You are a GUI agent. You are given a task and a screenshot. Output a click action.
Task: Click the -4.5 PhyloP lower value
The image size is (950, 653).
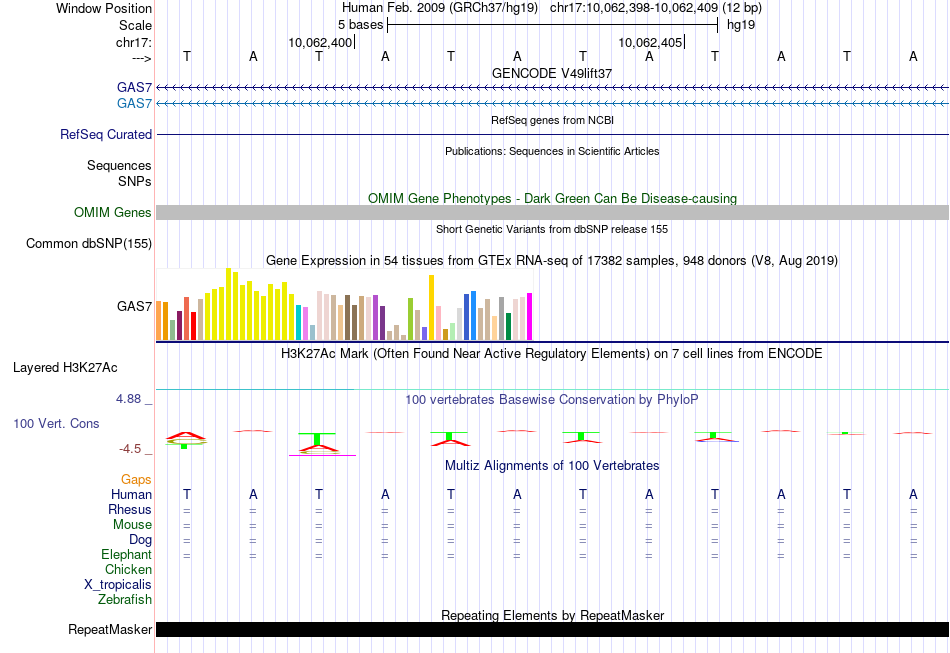pos(130,449)
